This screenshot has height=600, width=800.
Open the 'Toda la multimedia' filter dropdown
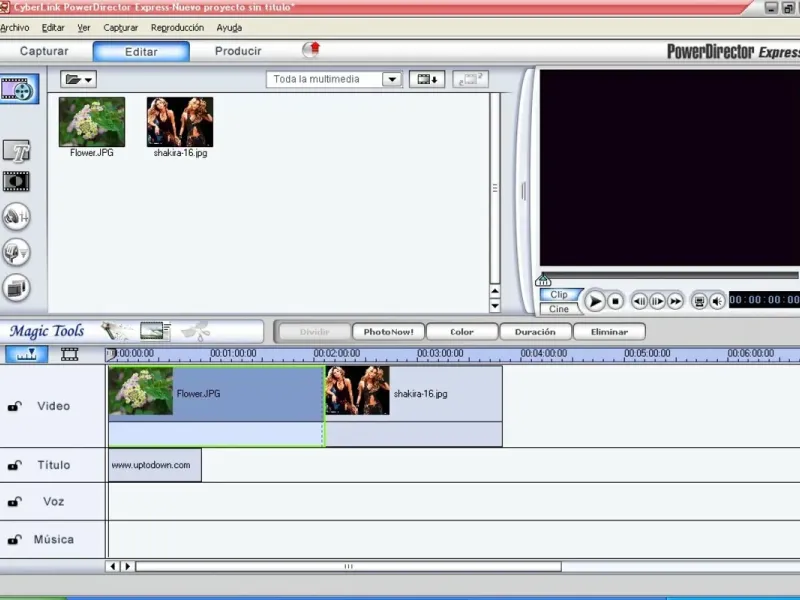[x=392, y=79]
